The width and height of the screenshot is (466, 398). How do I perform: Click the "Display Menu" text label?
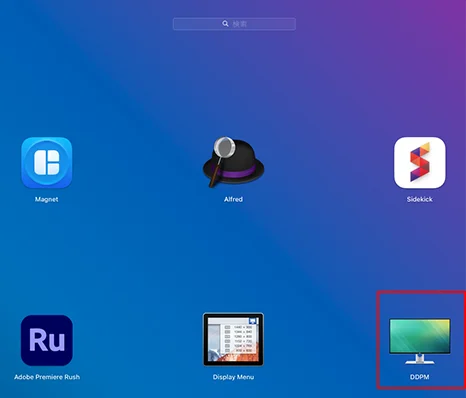[233, 377]
